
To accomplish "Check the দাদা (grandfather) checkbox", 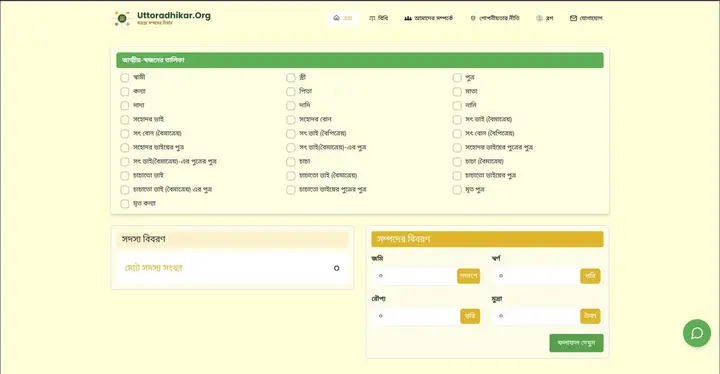I will (124, 106).
